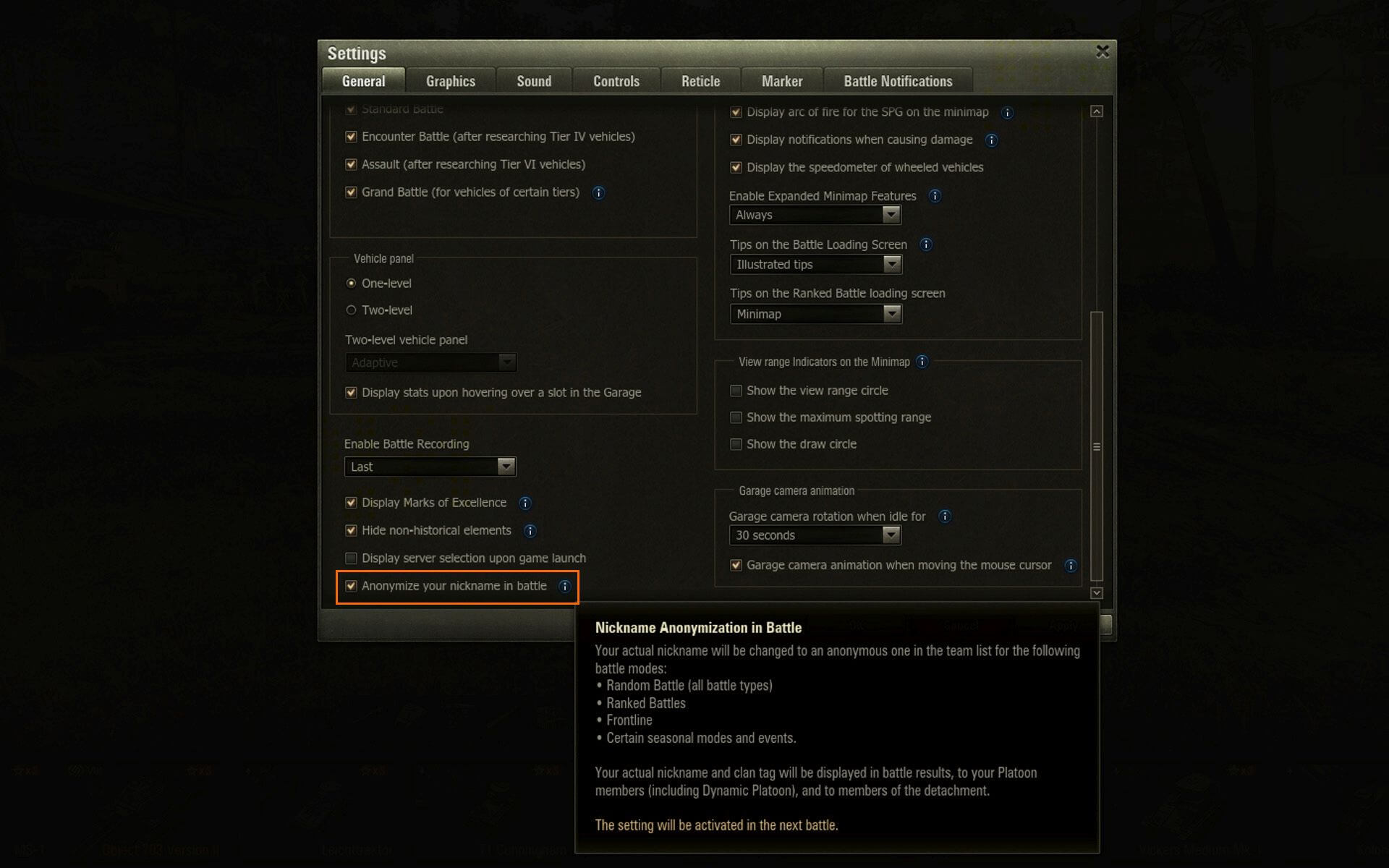Screen dimensions: 1389x868
Task: Switch to the Graphics settings tab
Action: 449,80
